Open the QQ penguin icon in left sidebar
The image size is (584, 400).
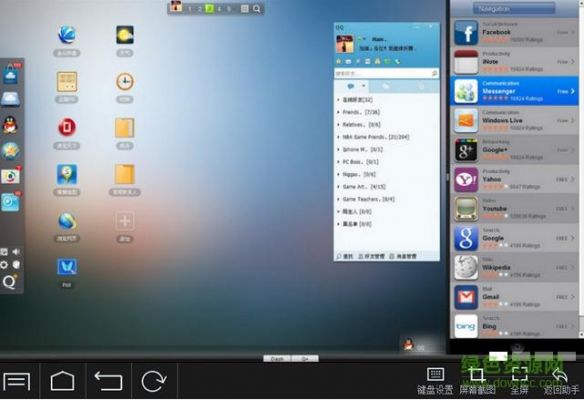tap(10, 125)
